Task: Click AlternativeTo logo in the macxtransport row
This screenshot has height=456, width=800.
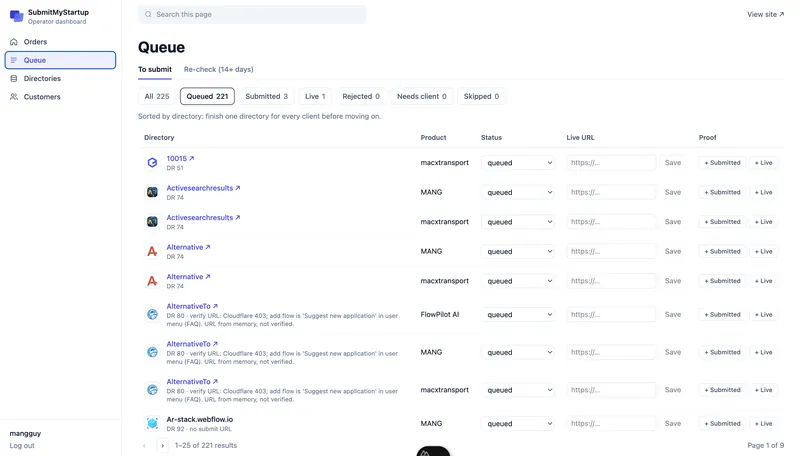Action: pos(152,390)
